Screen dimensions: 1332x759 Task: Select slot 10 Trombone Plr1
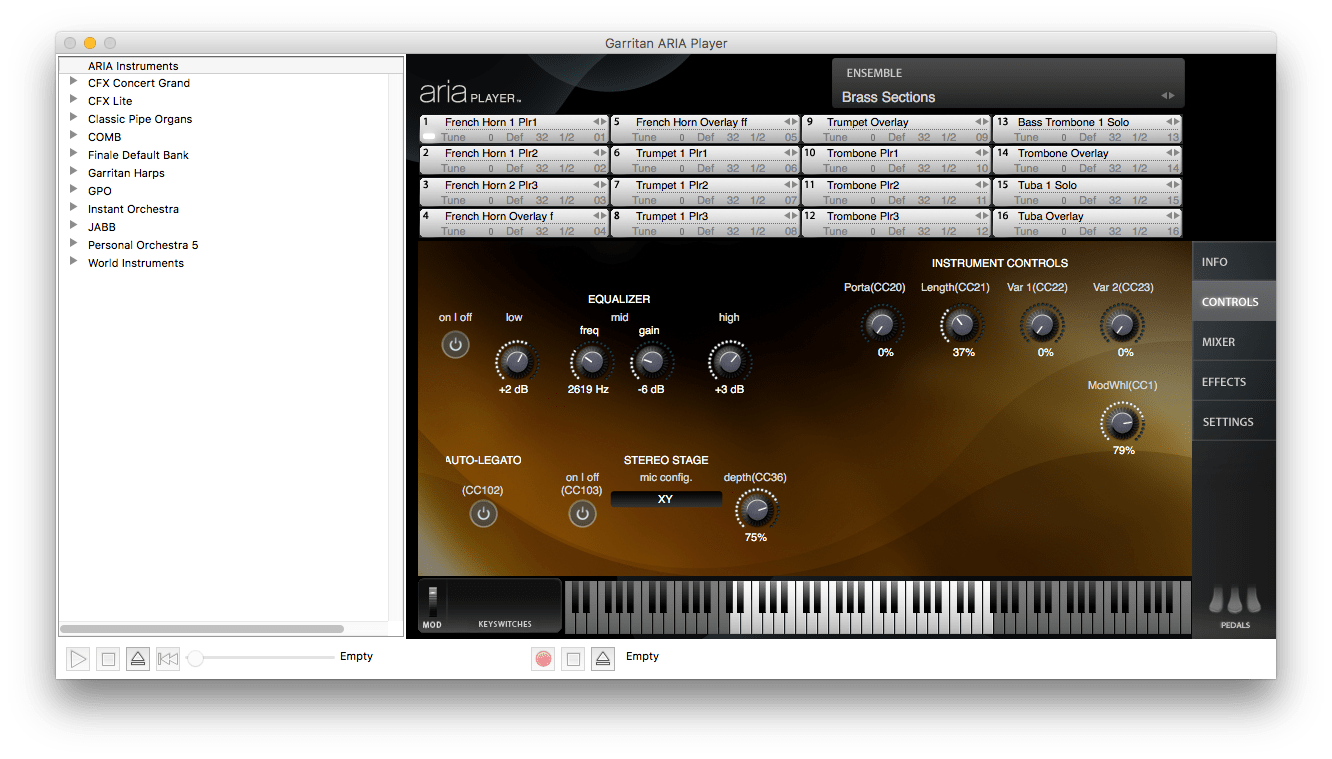896,160
